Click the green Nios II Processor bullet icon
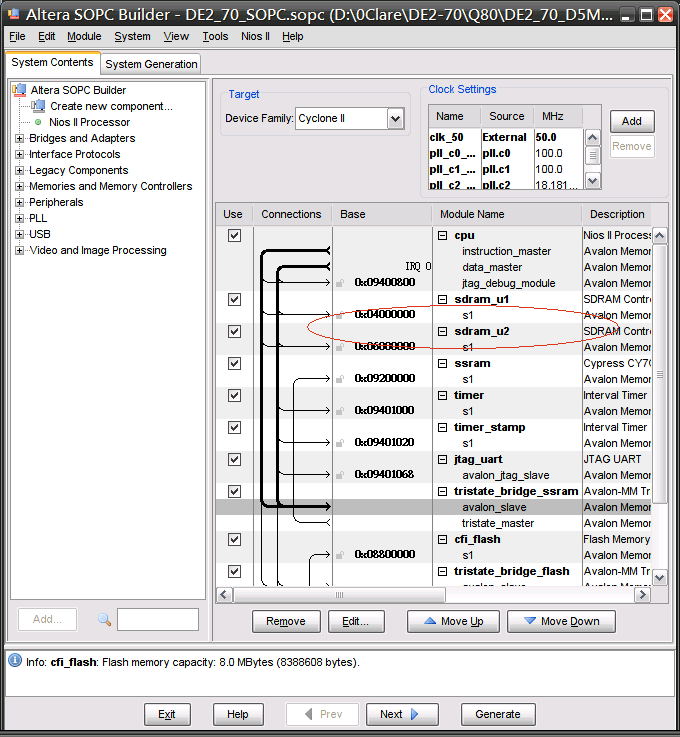 click(39, 122)
